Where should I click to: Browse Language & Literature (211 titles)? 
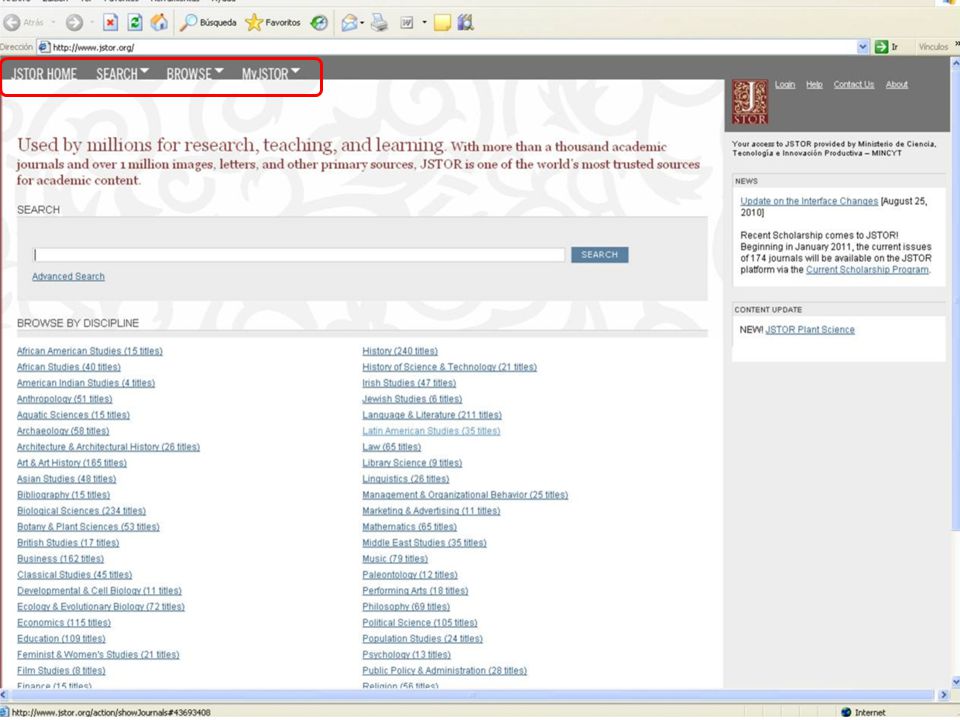click(x=432, y=414)
